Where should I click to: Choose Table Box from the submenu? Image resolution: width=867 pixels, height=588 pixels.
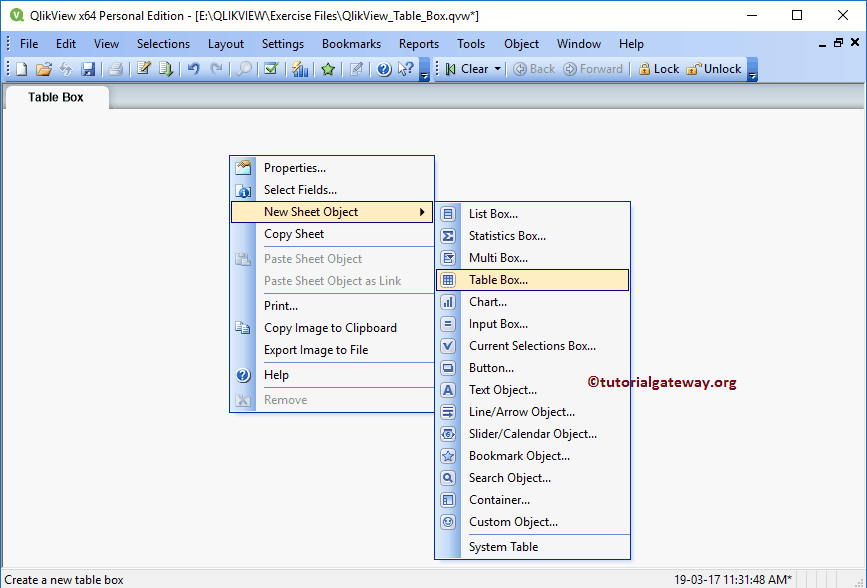click(x=510, y=279)
